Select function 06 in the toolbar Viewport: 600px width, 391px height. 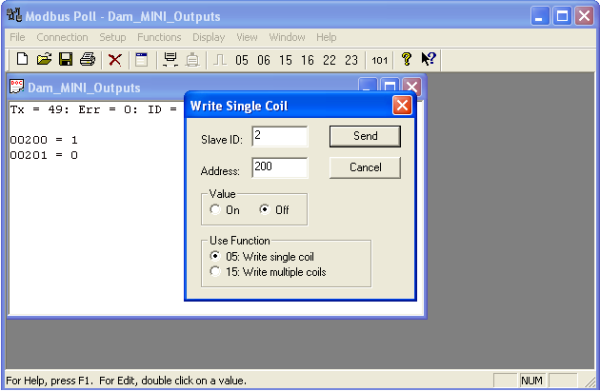click(x=263, y=60)
